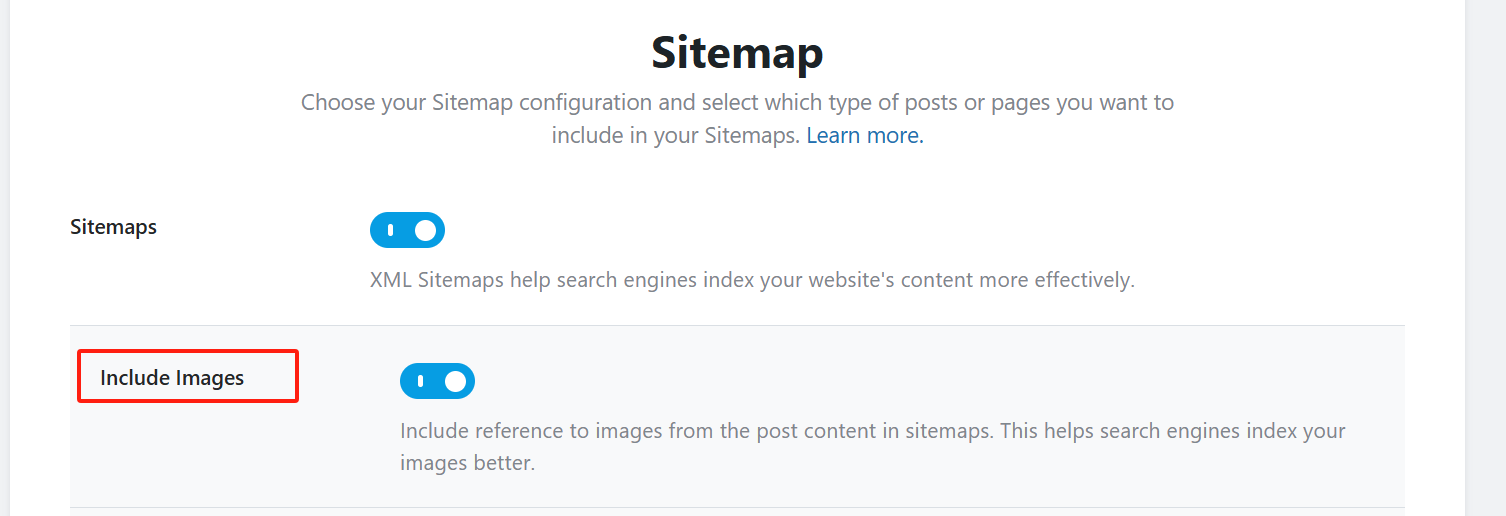Click the on-indicator bar inside Include Images switch
Image resolution: width=1506 pixels, height=516 pixels.
tap(420, 381)
